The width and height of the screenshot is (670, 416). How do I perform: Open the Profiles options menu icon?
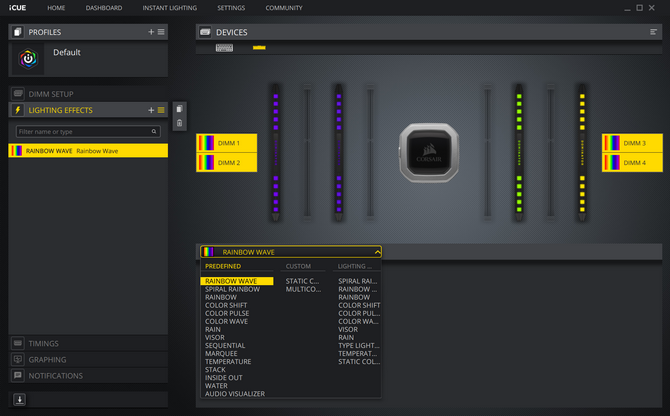pyautogui.click(x=161, y=32)
